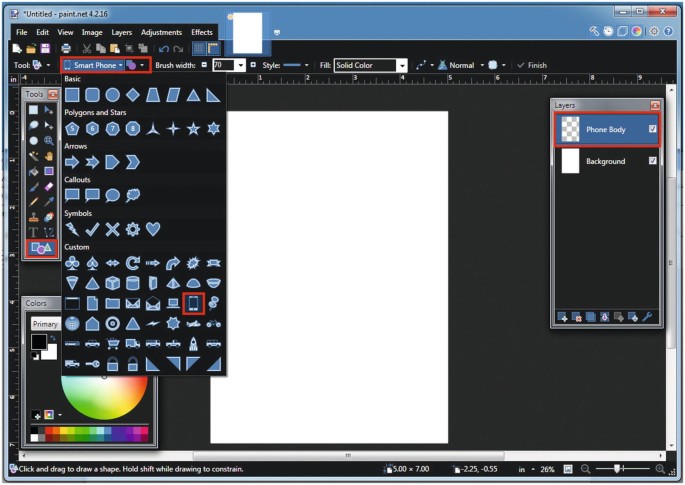Select the rocket shape in Custom

193,343
